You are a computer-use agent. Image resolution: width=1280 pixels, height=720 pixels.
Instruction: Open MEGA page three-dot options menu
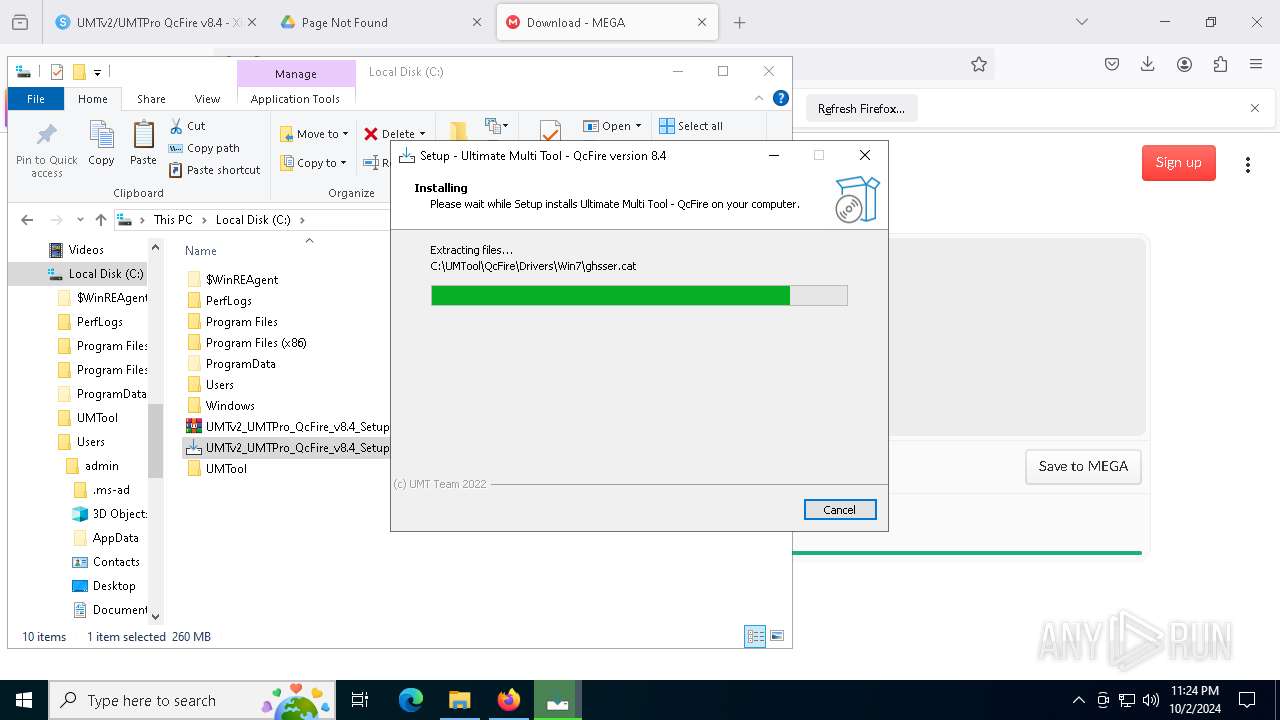[1247, 165]
